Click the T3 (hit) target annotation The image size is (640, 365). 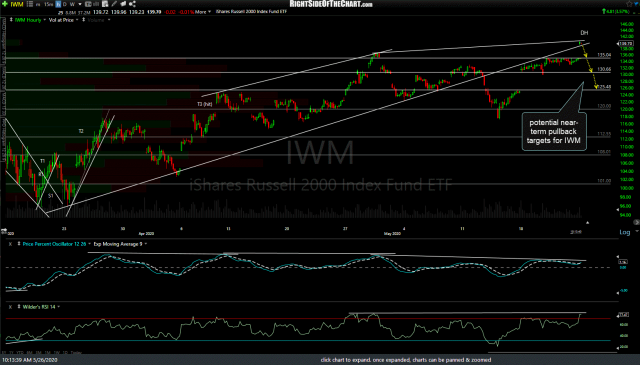point(204,104)
